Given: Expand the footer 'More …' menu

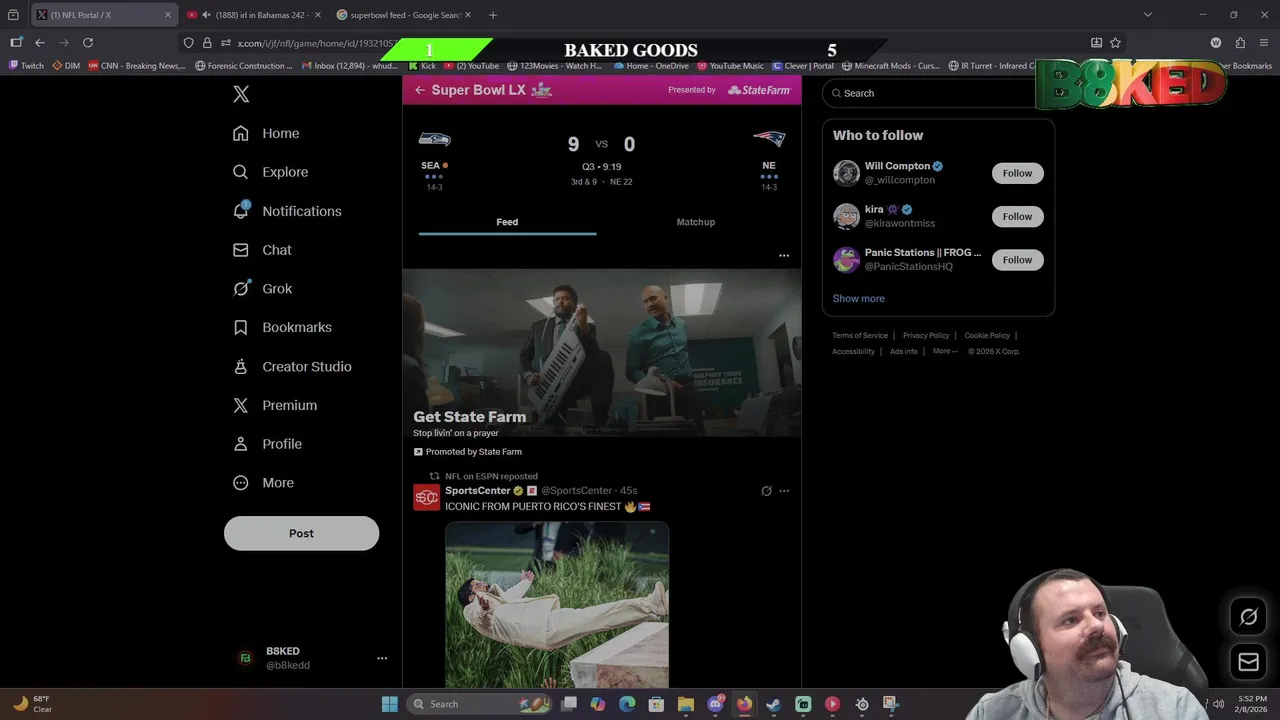Looking at the screenshot, I should (945, 352).
